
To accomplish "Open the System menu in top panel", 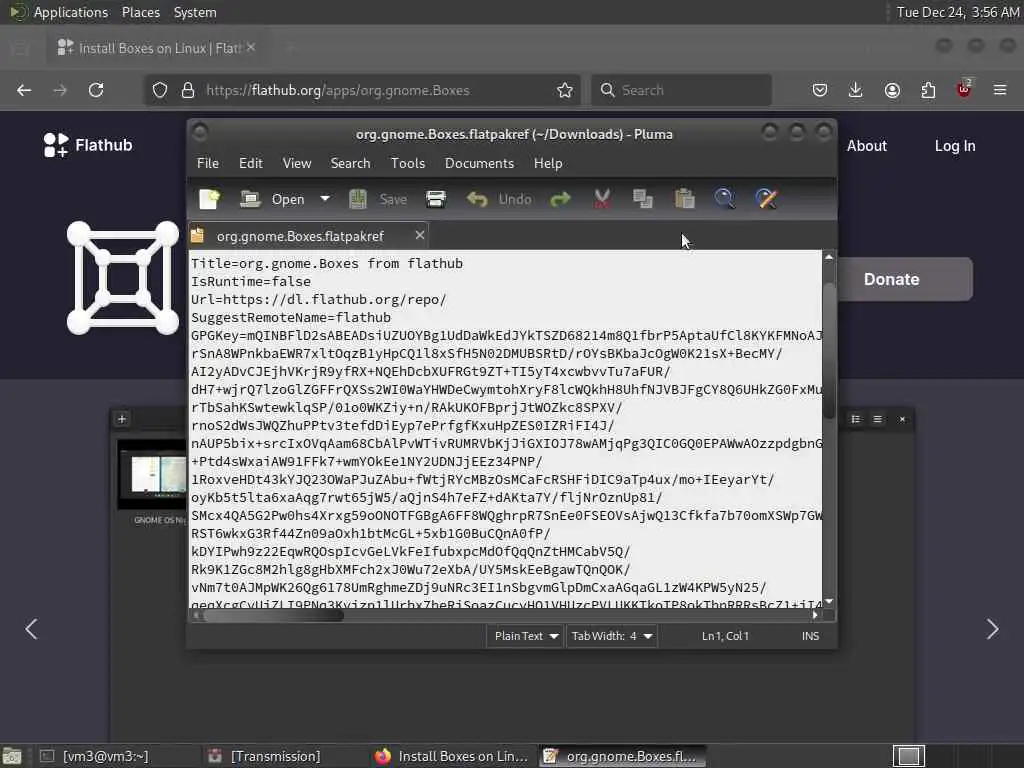I will (x=195, y=12).
